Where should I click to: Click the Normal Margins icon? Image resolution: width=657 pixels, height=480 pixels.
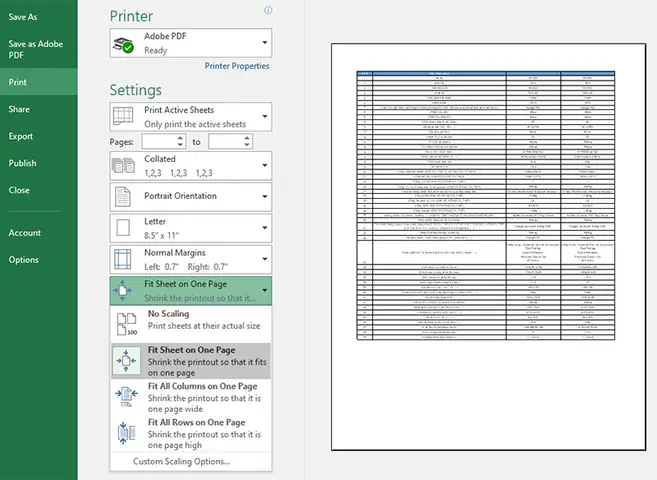(123, 259)
